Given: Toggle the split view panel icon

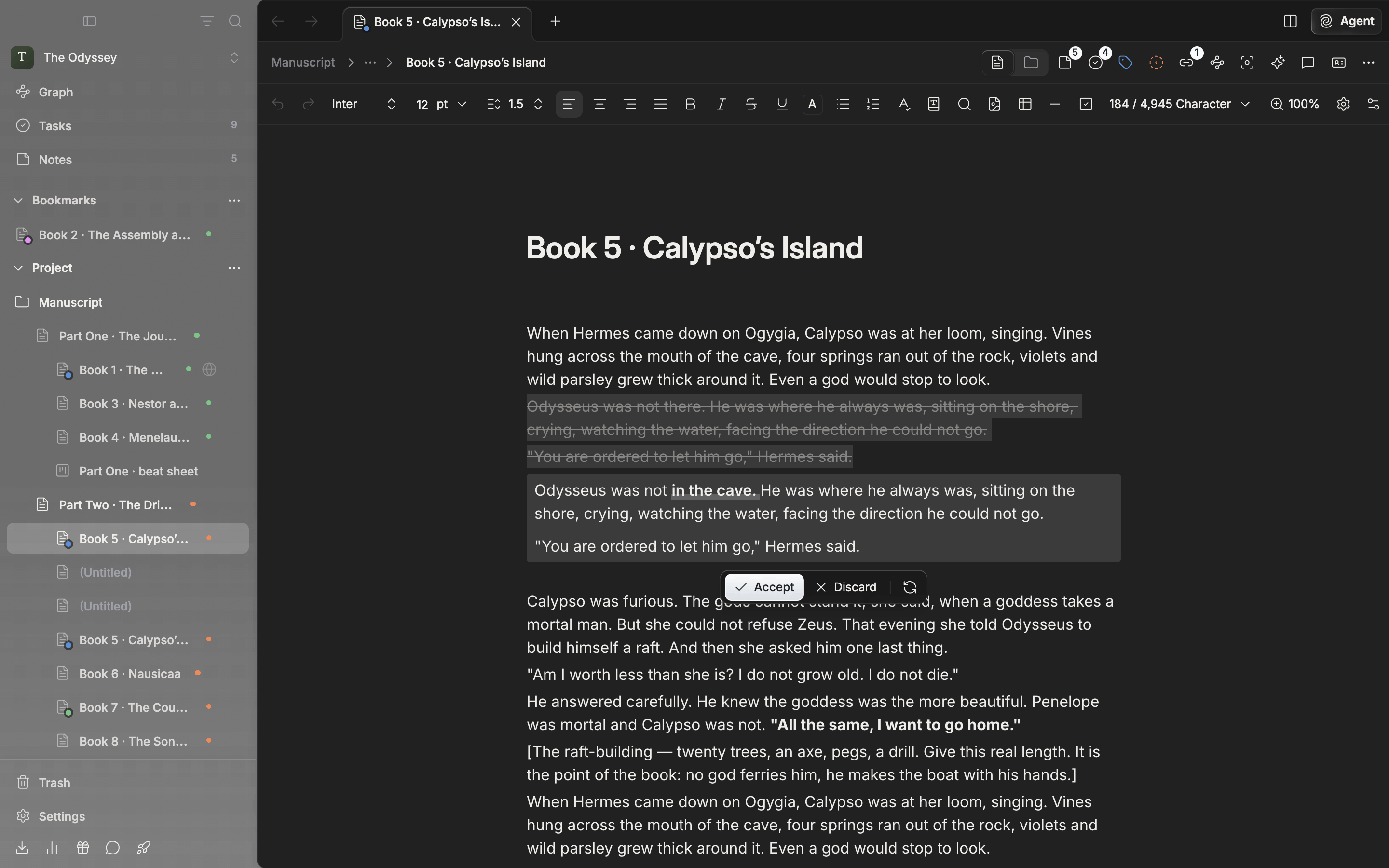Looking at the screenshot, I should click(x=1290, y=21).
